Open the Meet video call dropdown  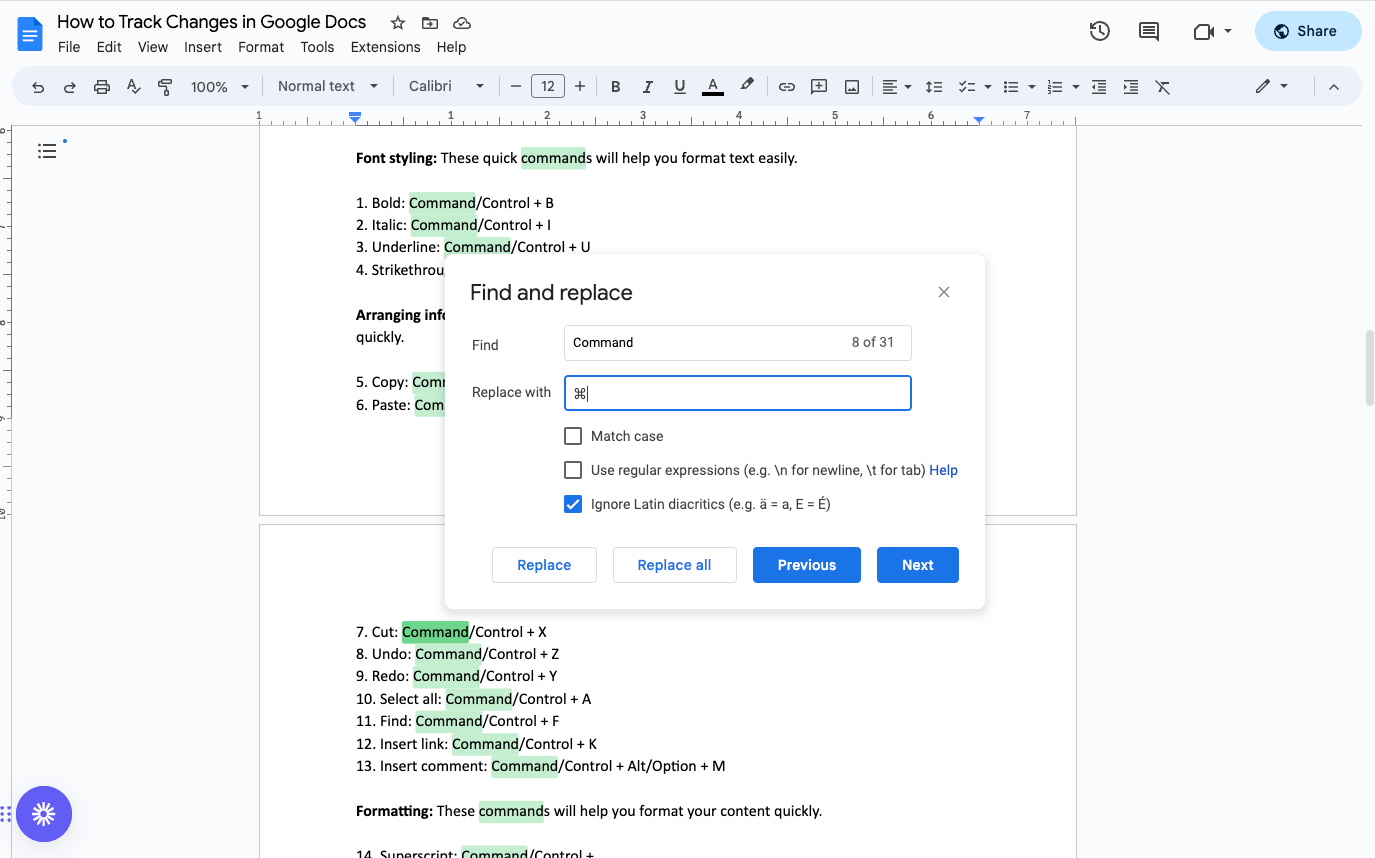click(1212, 31)
